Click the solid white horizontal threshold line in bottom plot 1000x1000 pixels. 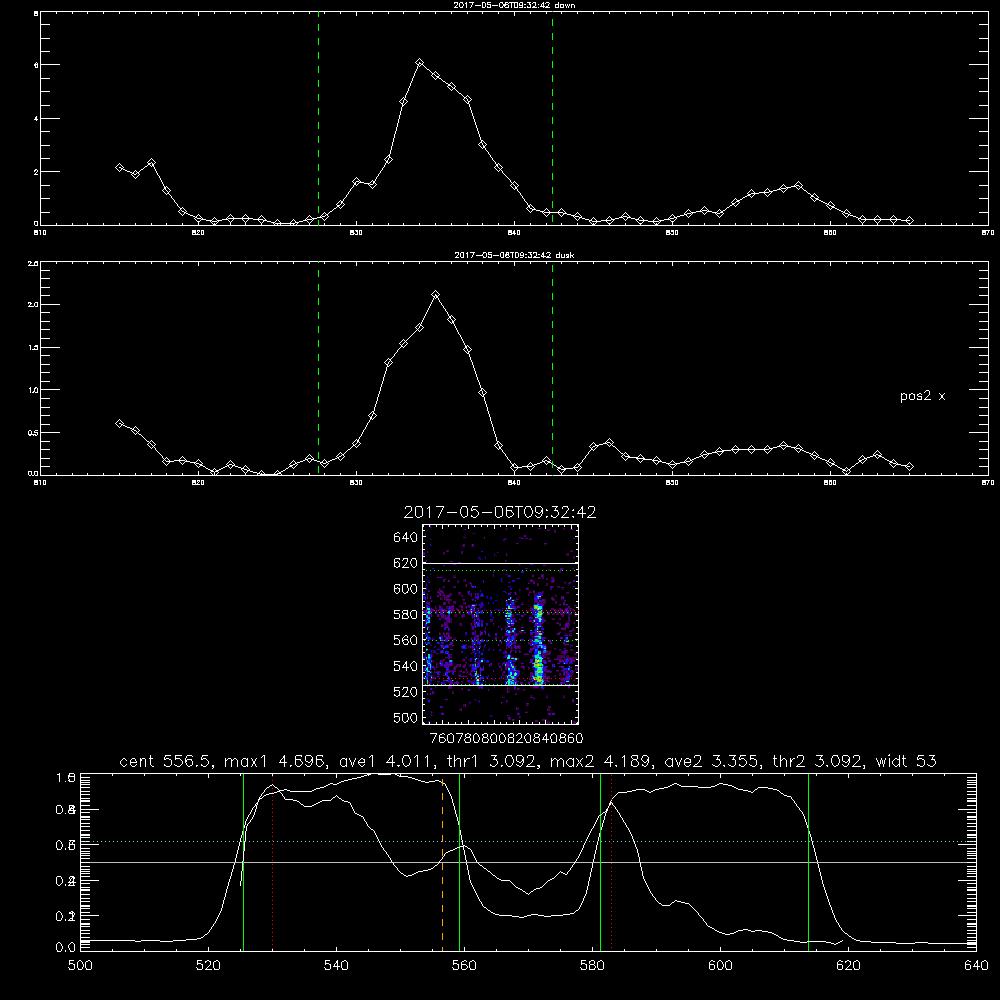pos(528,862)
